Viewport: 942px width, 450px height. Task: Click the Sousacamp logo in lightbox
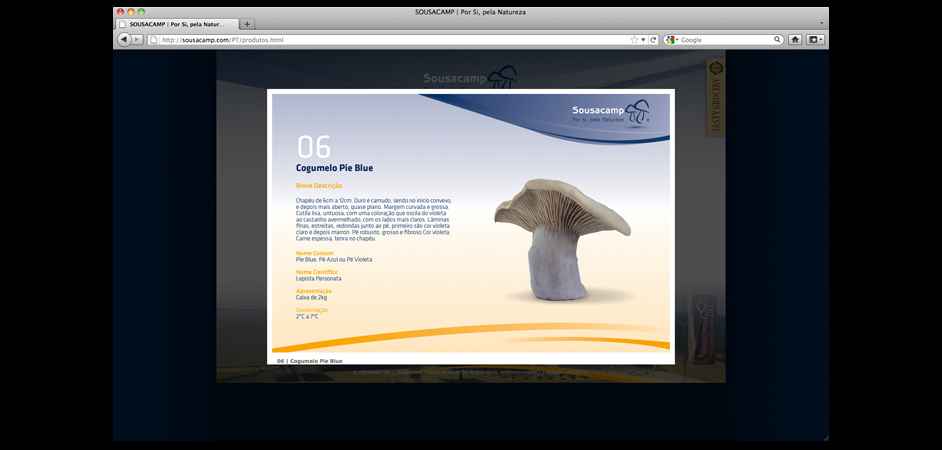(x=610, y=112)
